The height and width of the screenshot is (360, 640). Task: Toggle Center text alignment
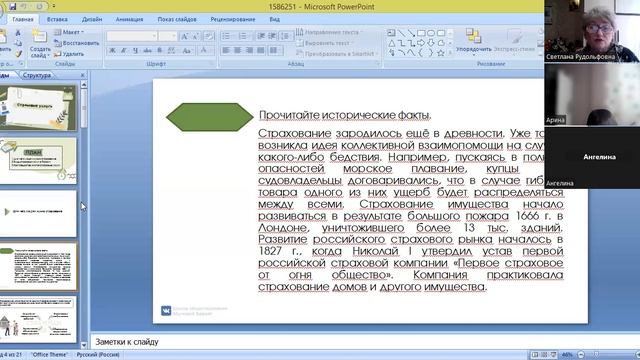238,50
